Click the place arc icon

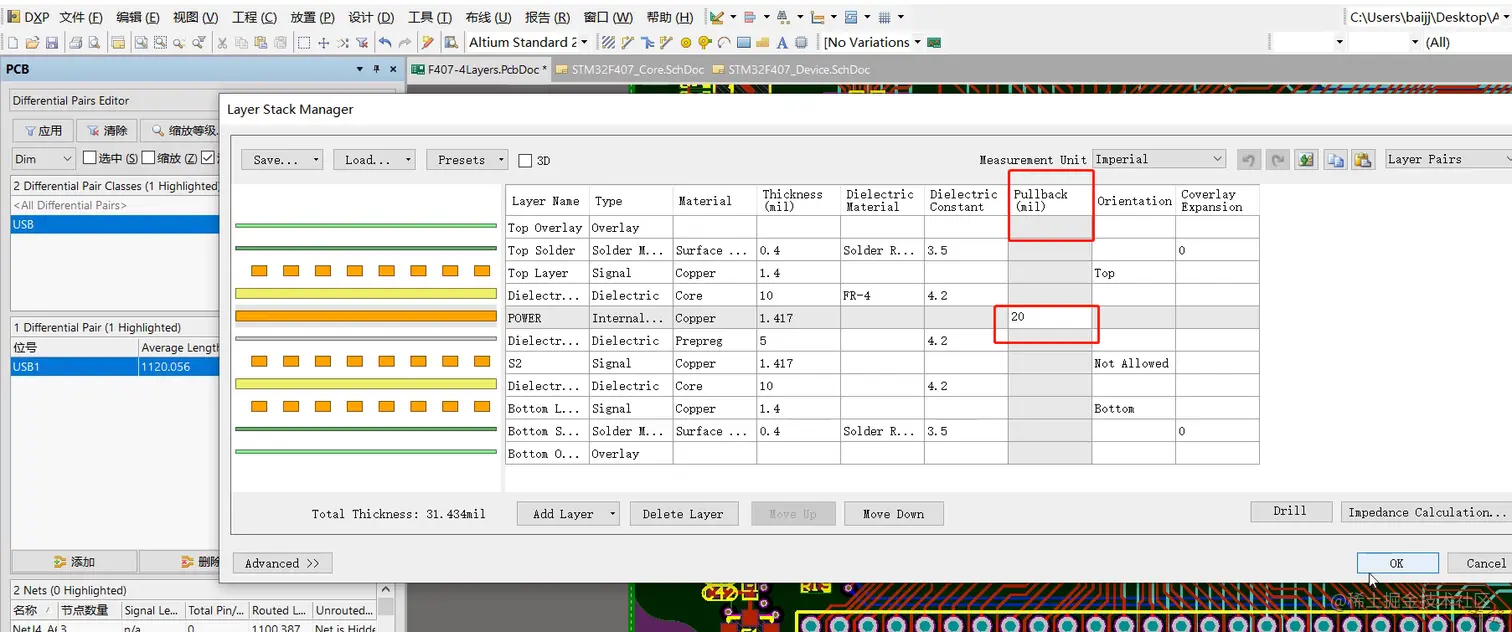click(724, 43)
